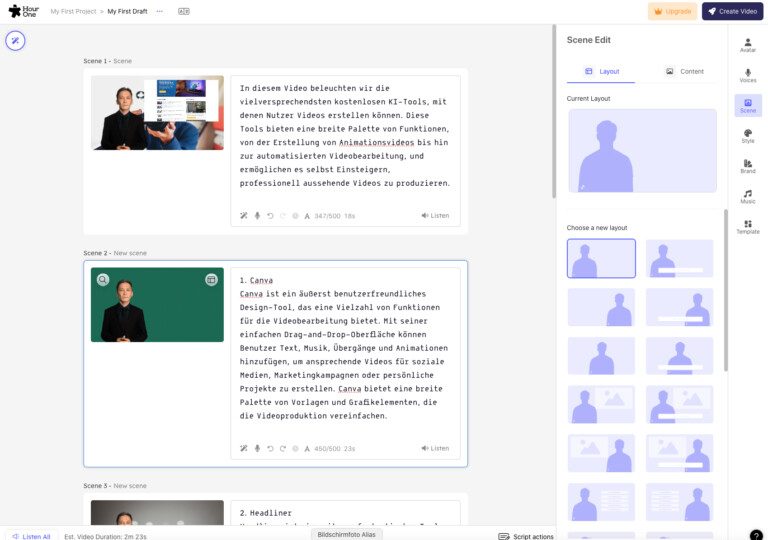Click the magic wand icon in Scene 1

click(243, 216)
